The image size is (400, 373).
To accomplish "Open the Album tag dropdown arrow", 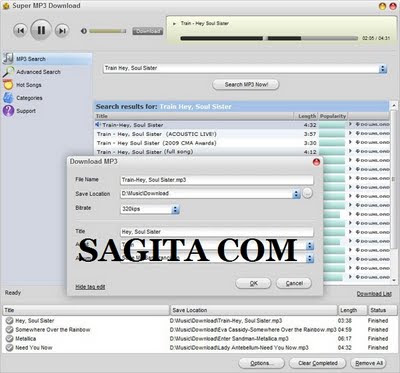I will tap(310, 258).
